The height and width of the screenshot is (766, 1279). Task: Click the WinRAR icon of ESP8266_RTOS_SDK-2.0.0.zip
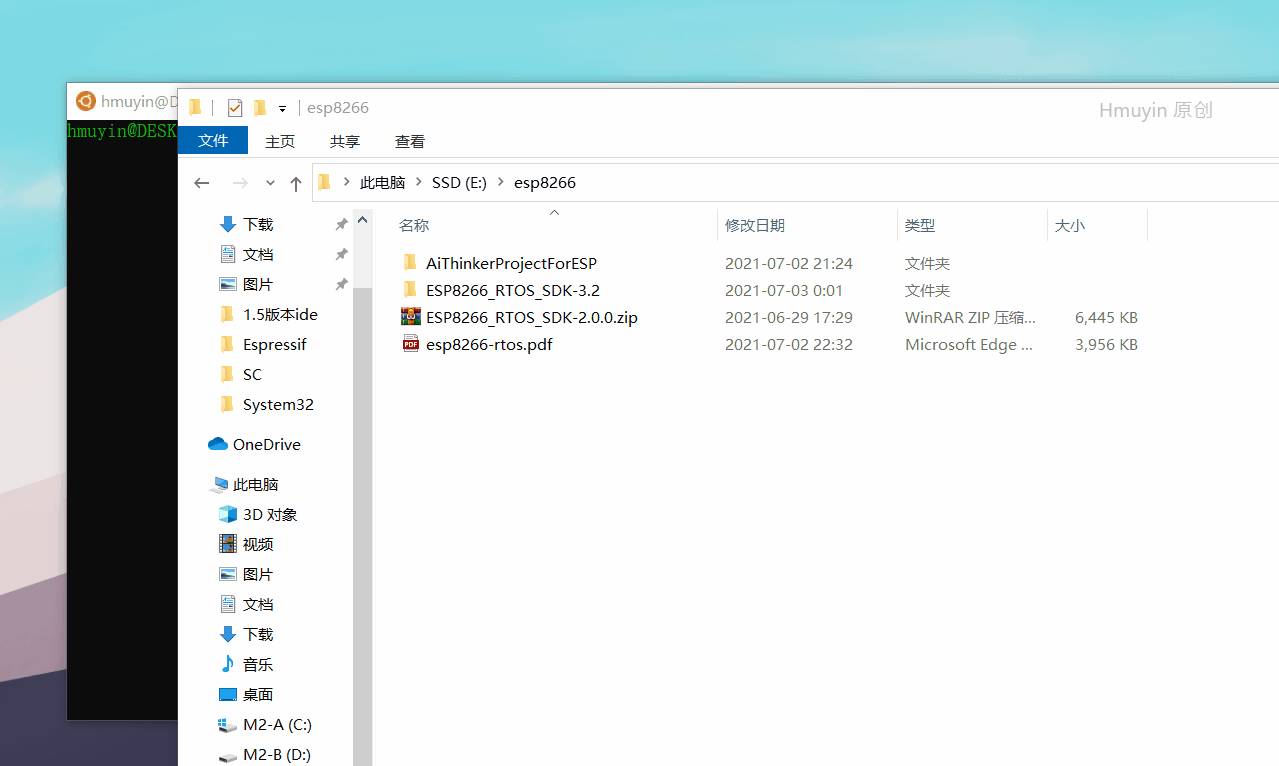point(410,317)
